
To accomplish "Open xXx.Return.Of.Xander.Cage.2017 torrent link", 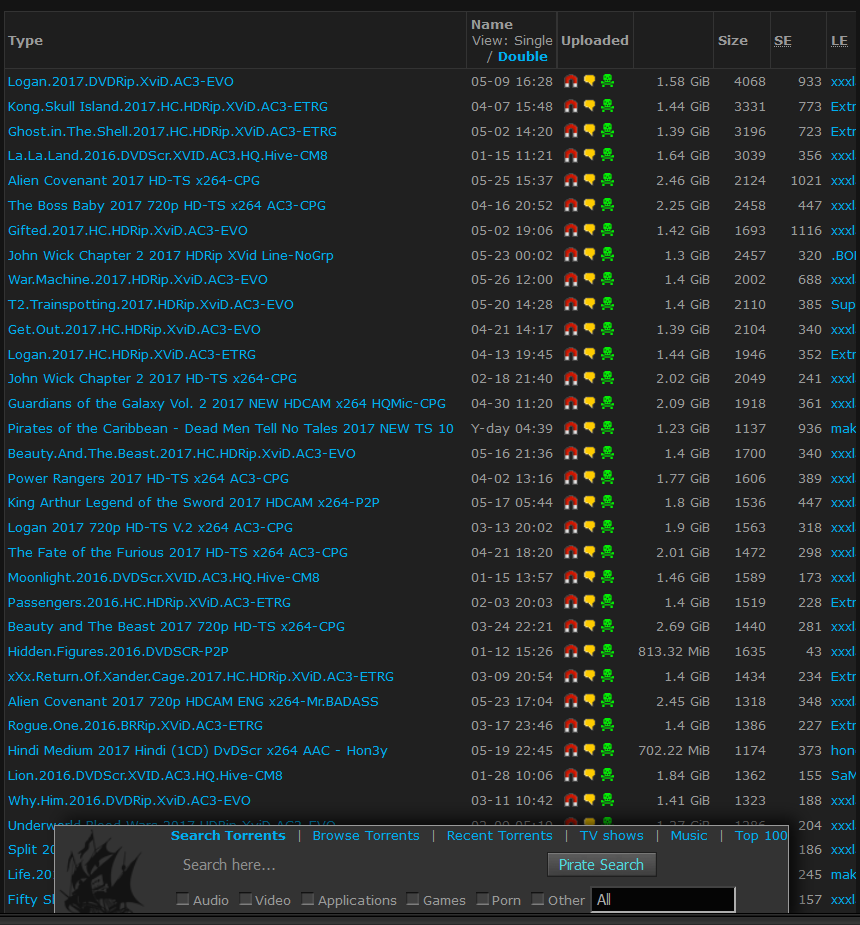I will point(201,676).
